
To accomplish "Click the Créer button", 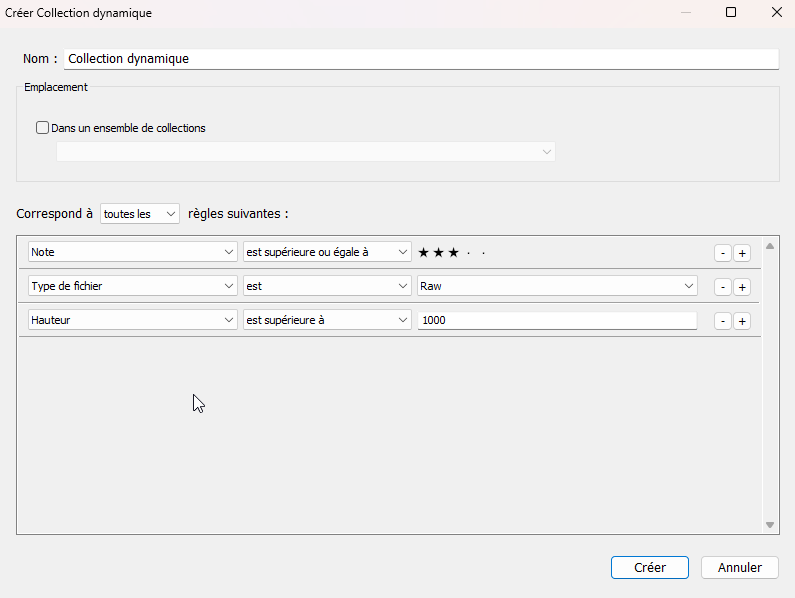I will tap(650, 567).
